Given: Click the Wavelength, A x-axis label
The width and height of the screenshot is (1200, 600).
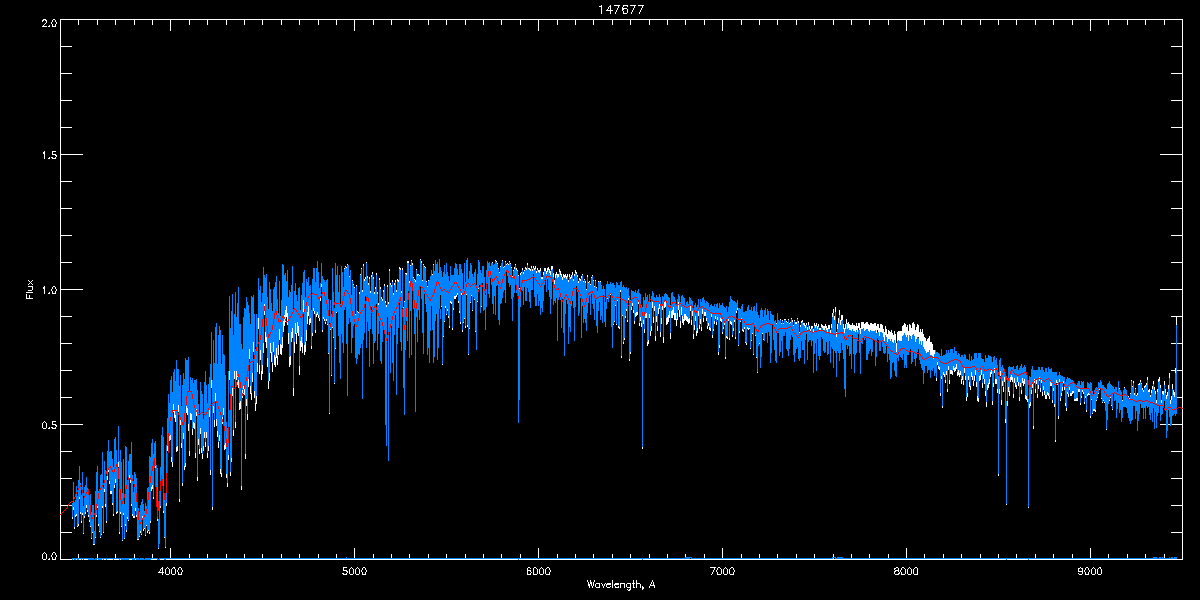Looking at the screenshot, I should pyautogui.click(x=620, y=585).
